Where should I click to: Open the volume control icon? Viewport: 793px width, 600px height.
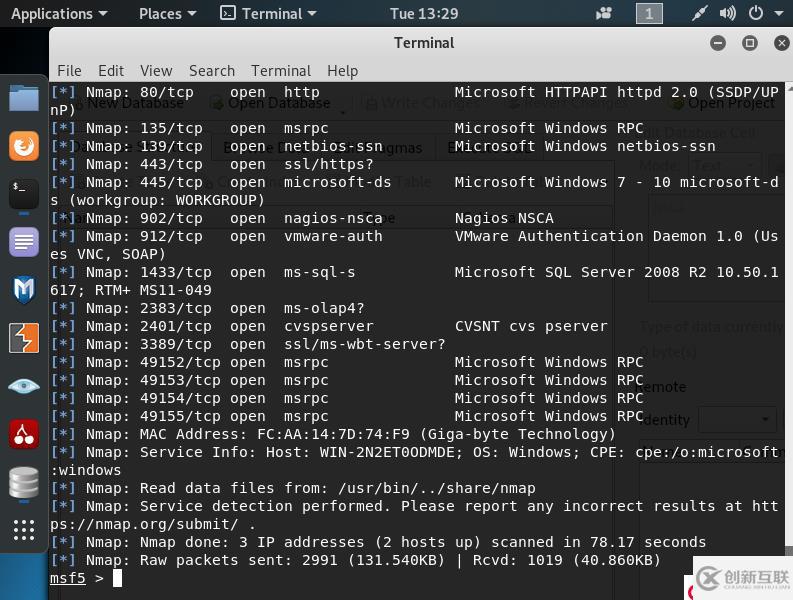[727, 14]
